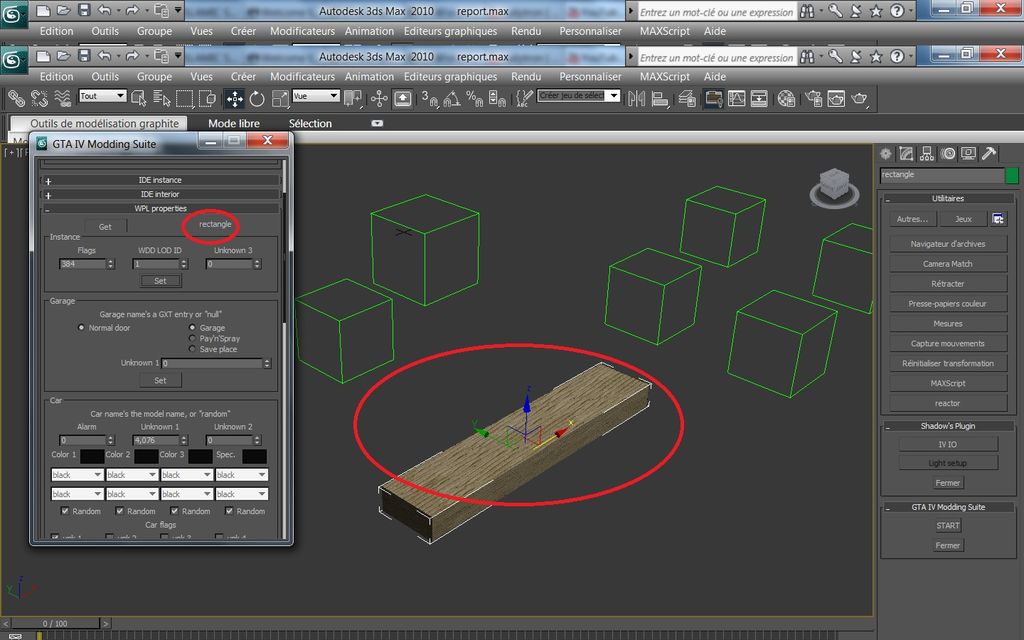Enable Select and Manipulate tool
Screen dimensions: 1024x640
[x=379, y=99]
